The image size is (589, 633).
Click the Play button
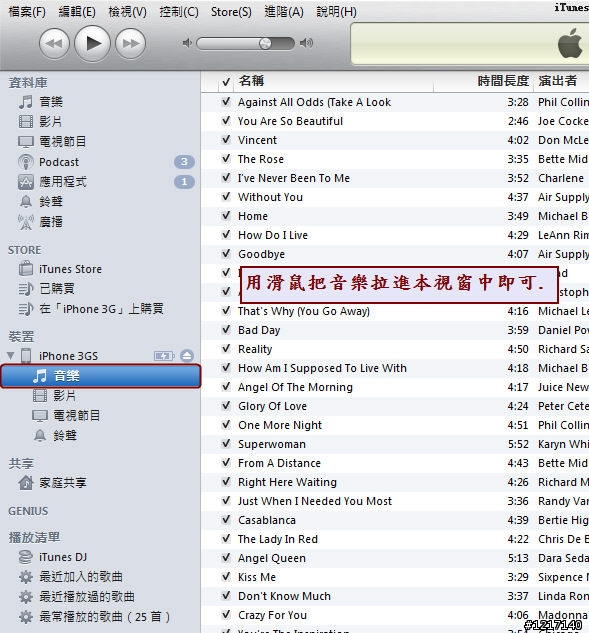pyautogui.click(x=92, y=43)
